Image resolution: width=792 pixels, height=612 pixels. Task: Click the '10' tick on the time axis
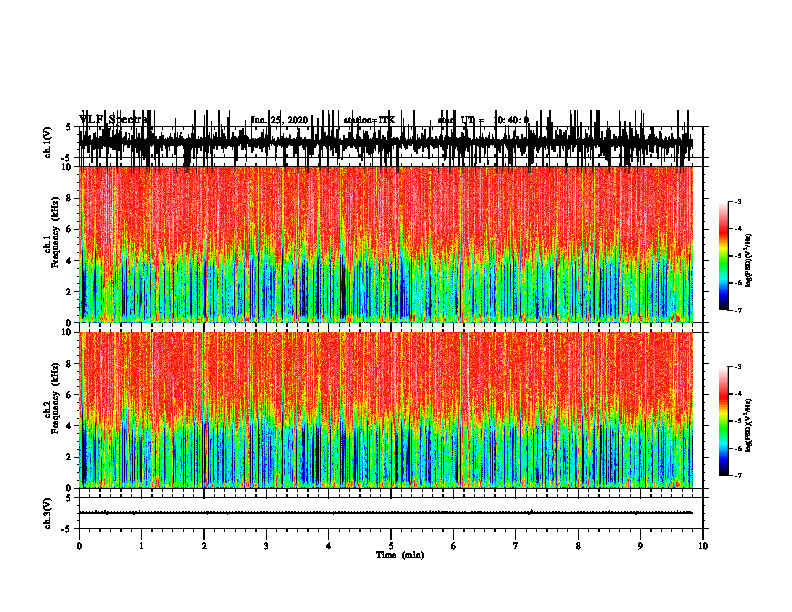(x=703, y=546)
